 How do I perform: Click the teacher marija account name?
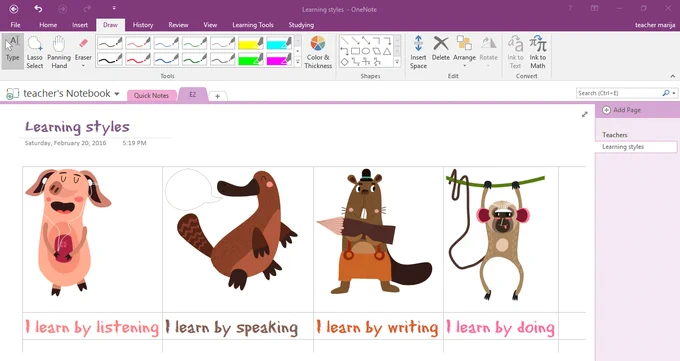click(x=655, y=25)
